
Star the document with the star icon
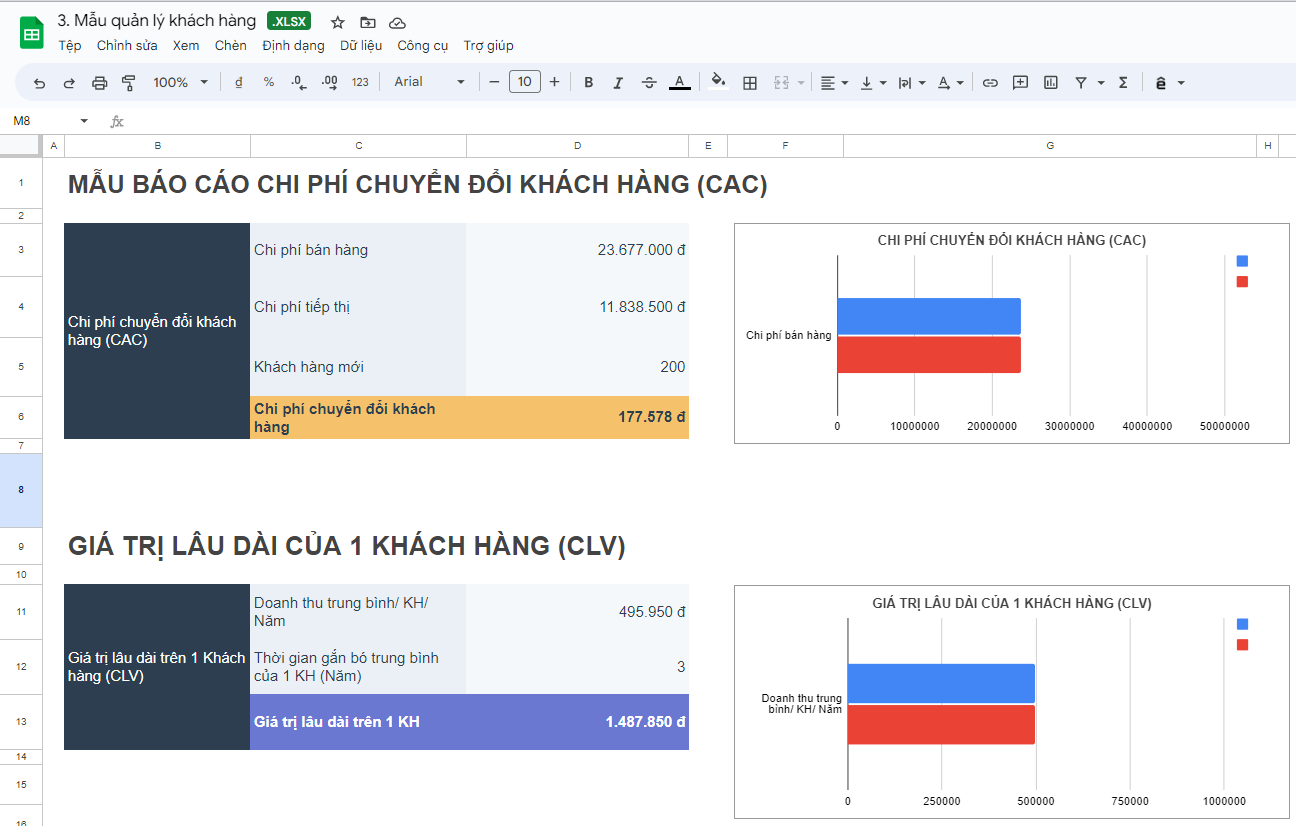[338, 22]
